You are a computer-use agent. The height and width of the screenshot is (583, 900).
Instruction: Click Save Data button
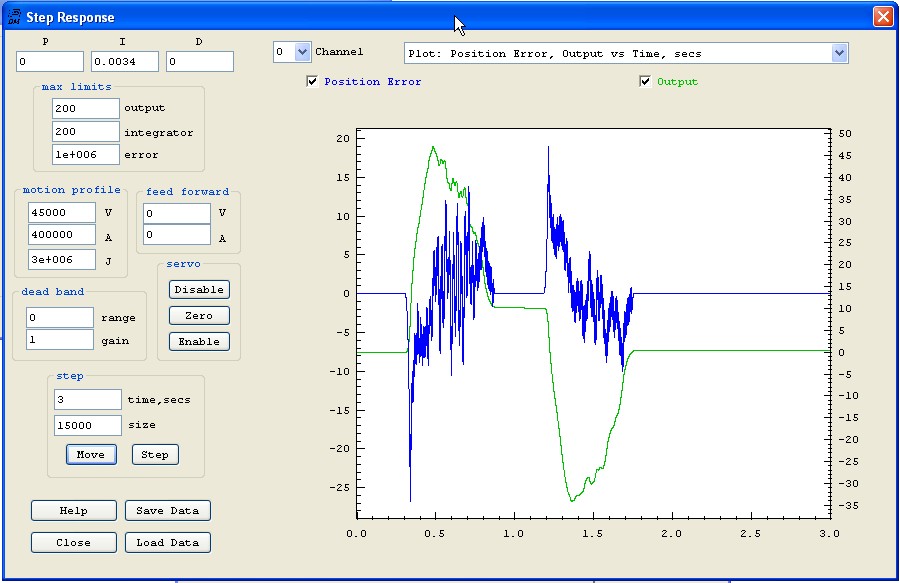[167, 511]
